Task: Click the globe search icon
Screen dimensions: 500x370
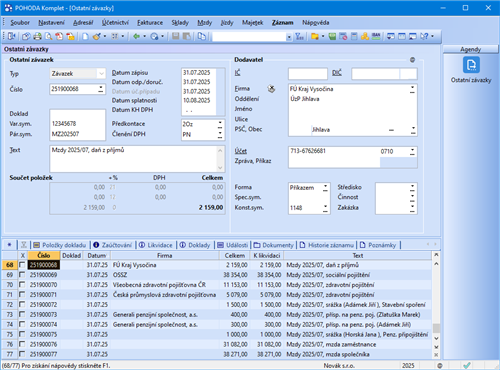Action: coord(154,36)
